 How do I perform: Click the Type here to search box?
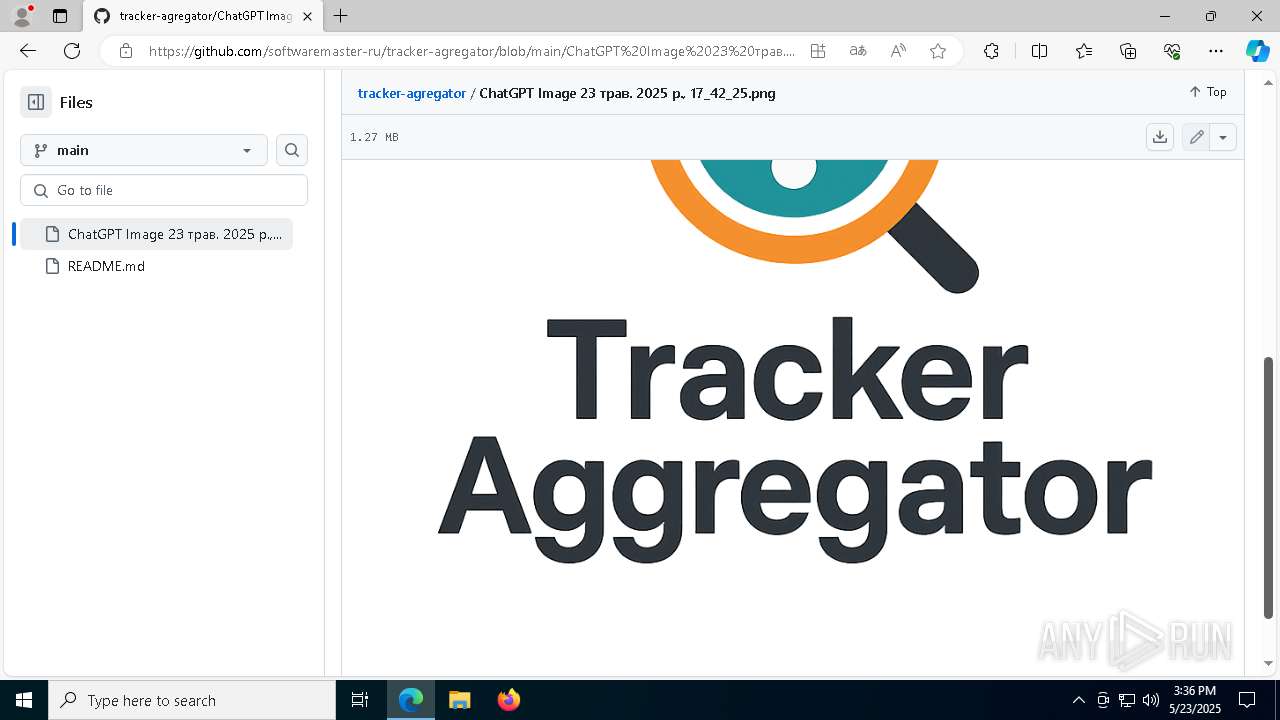[192, 700]
